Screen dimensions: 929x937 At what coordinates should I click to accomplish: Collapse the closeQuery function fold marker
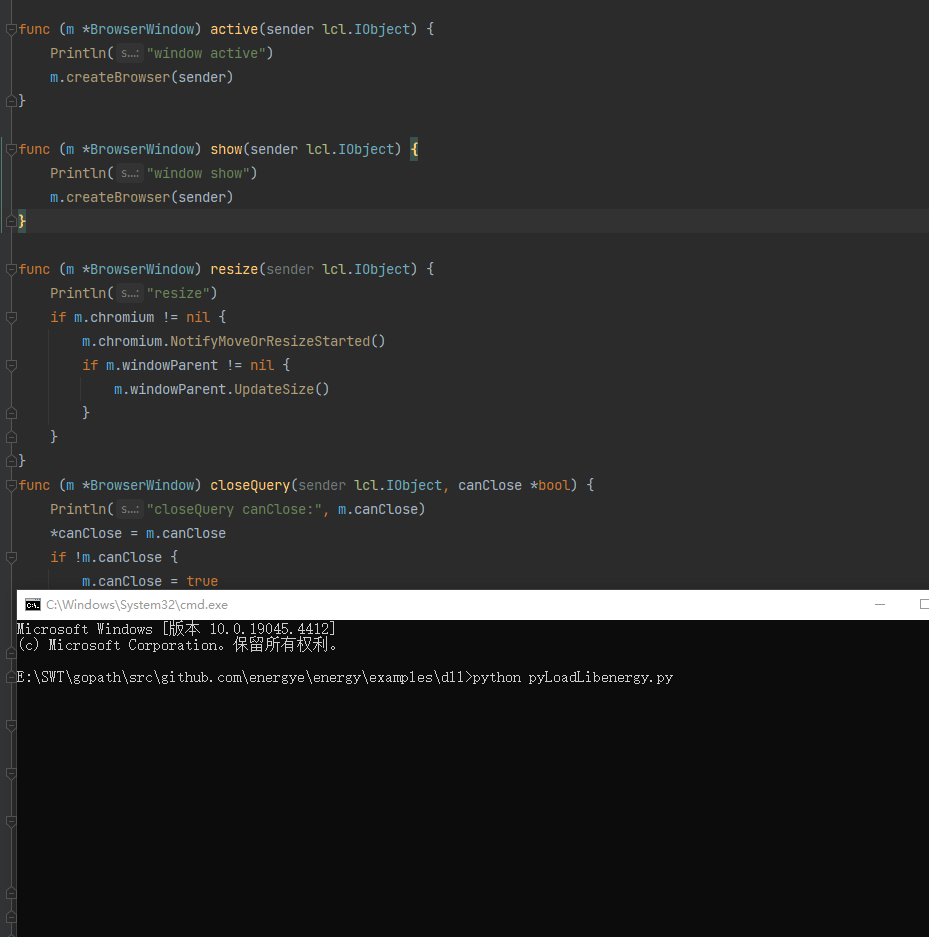[11, 485]
